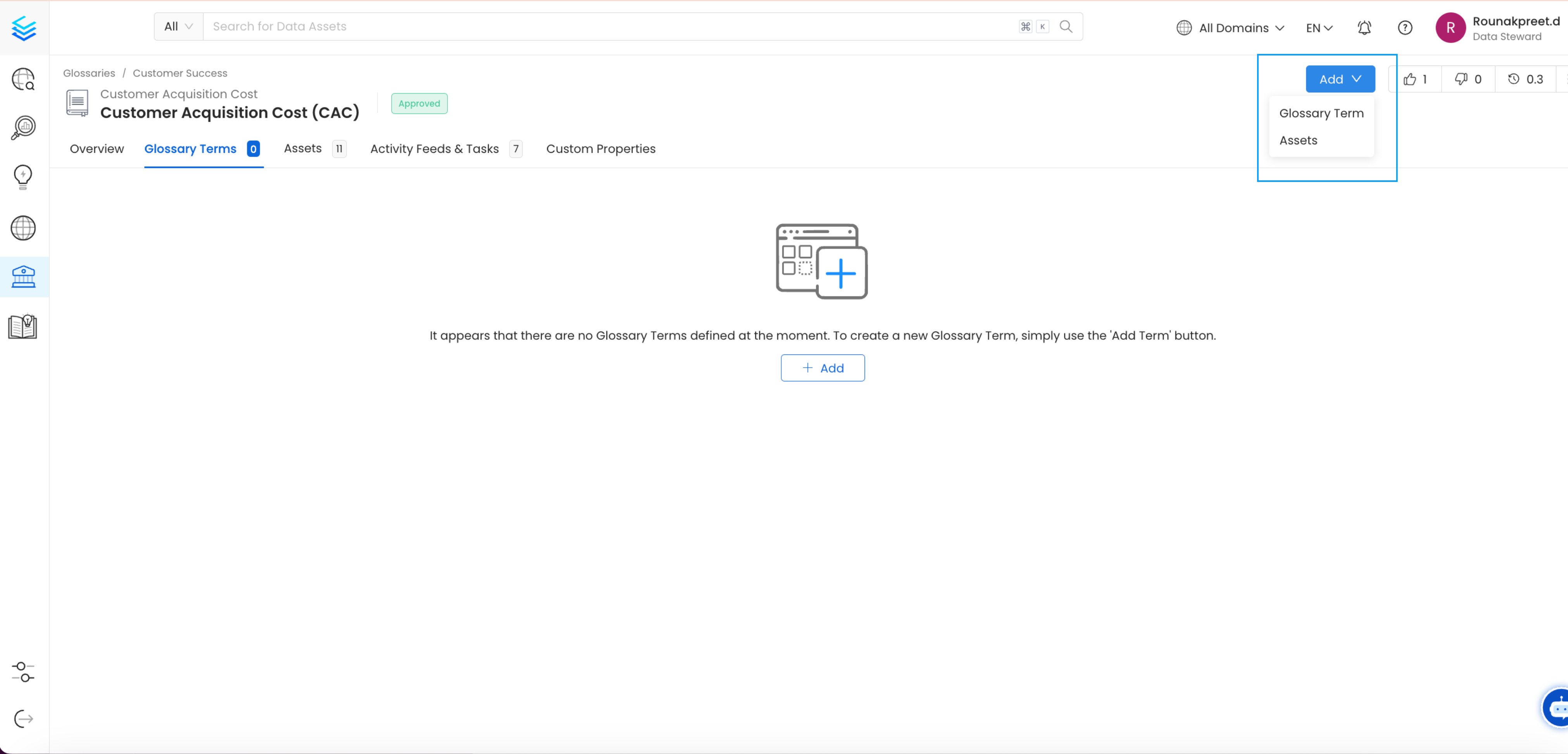1568x754 pixels.
Task: Open the OpenMetadata home logo
Action: (x=24, y=28)
